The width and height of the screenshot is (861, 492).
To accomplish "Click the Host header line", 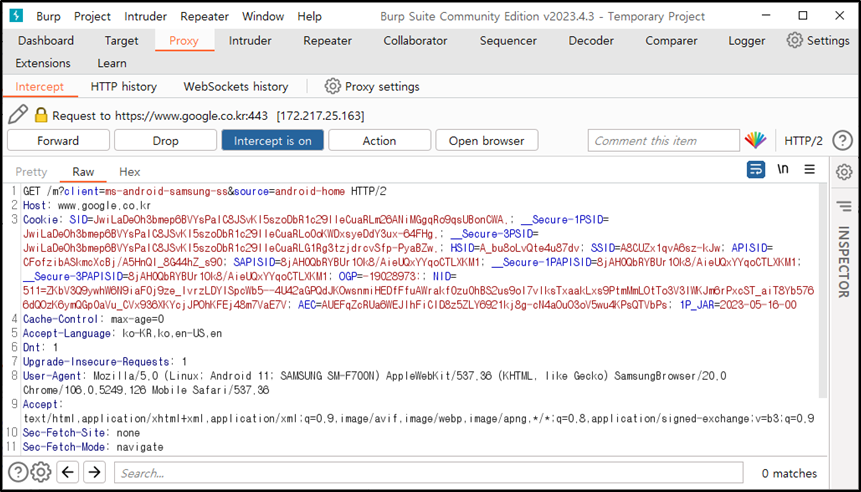I will [x=87, y=206].
